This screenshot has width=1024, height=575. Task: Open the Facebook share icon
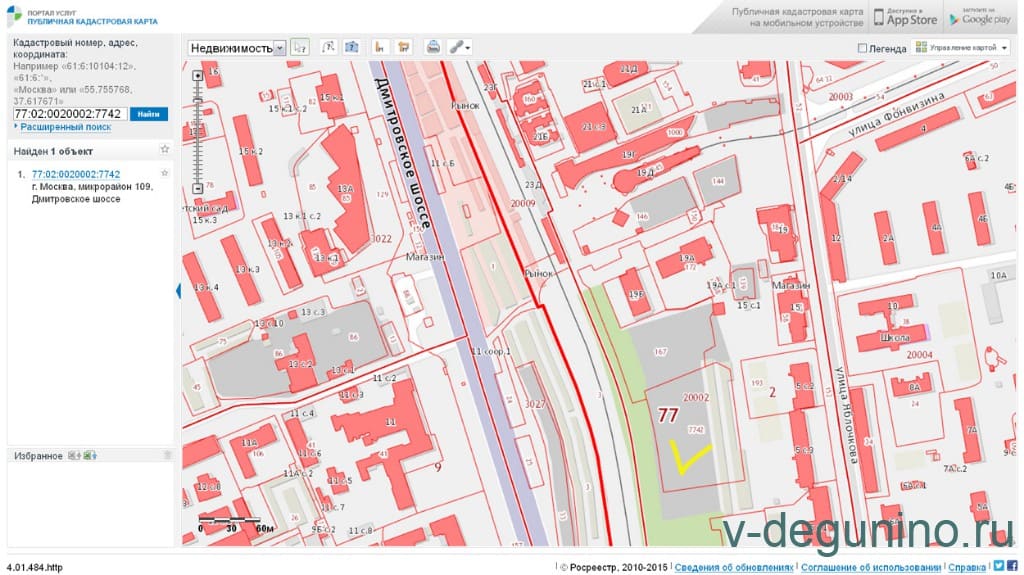(1012, 566)
